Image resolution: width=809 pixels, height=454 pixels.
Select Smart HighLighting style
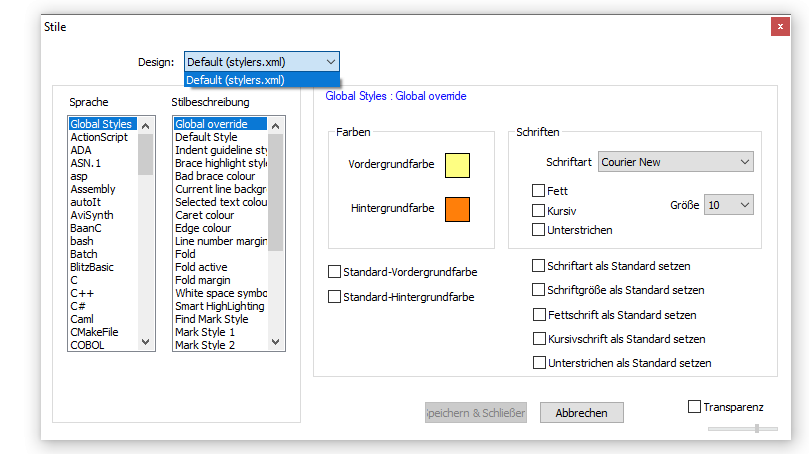point(220,306)
